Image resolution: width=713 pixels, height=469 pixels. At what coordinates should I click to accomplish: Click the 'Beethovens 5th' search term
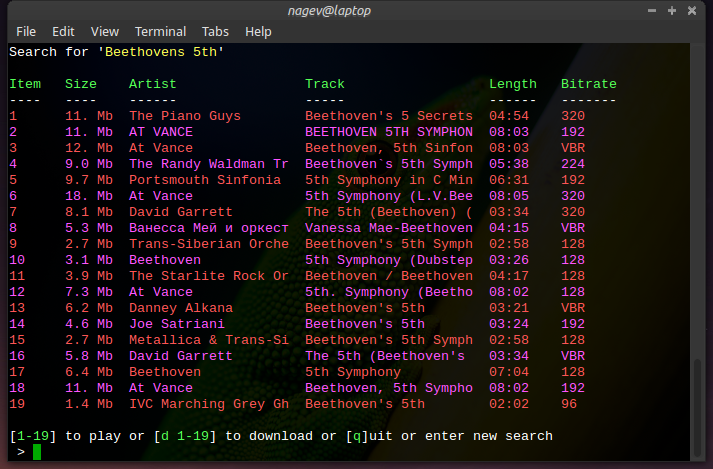tap(161, 52)
